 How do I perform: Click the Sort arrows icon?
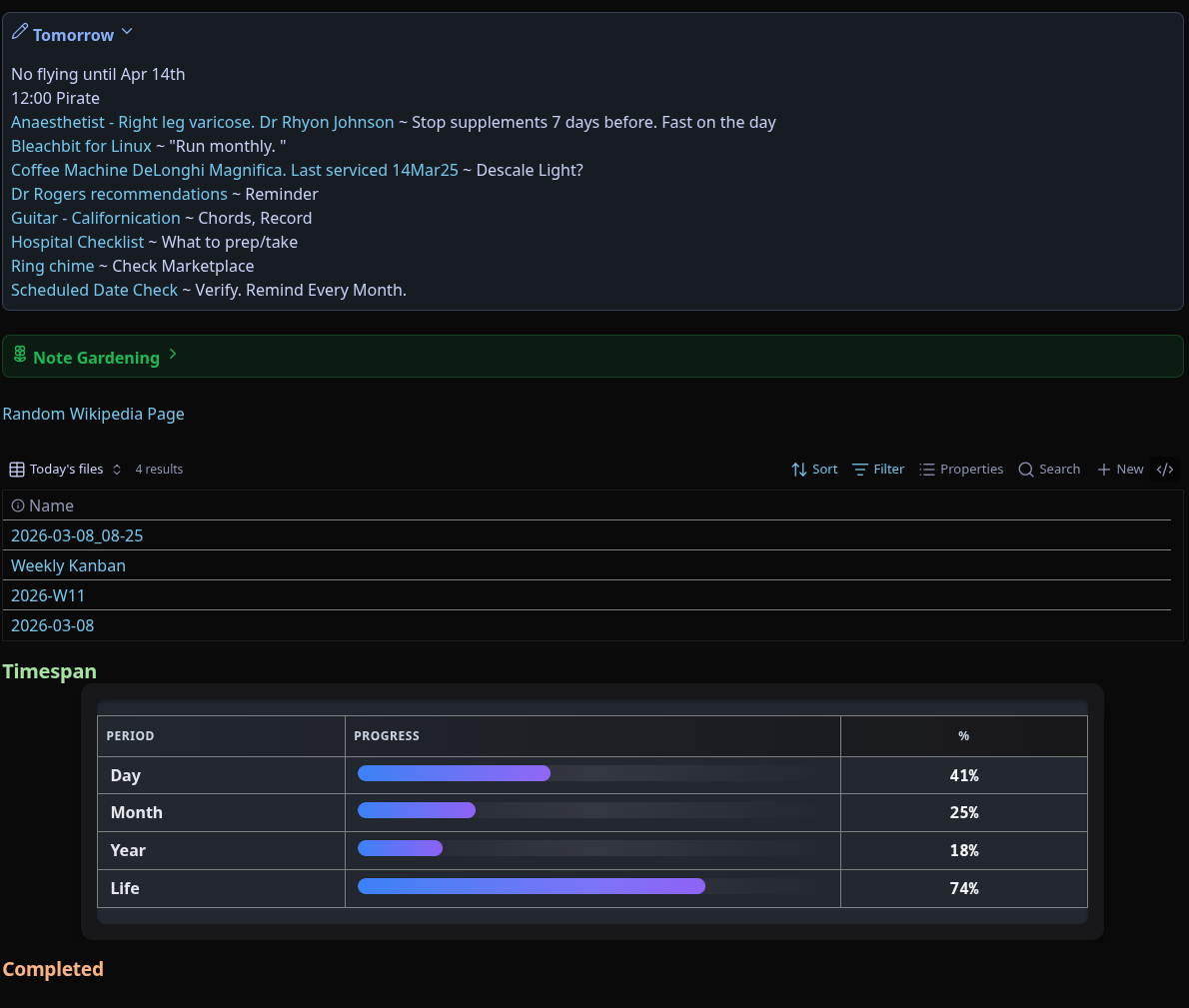[x=799, y=470]
